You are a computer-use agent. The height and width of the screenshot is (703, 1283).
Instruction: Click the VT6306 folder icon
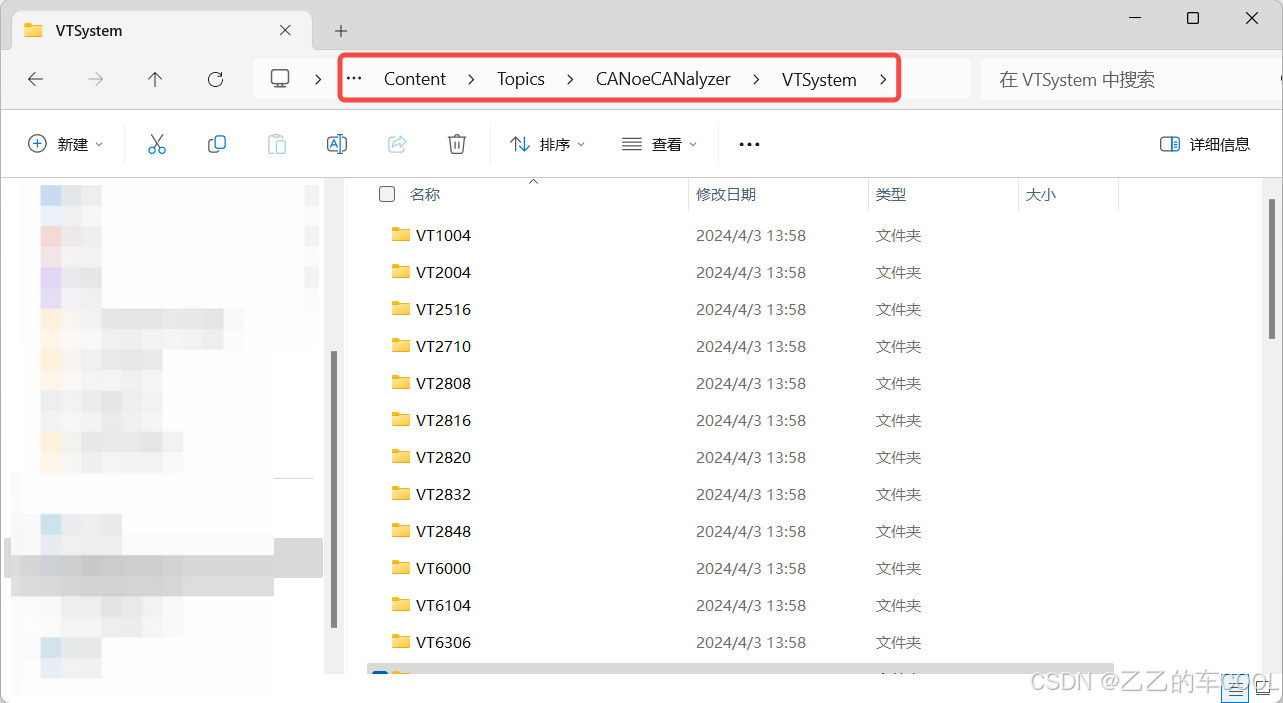401,642
